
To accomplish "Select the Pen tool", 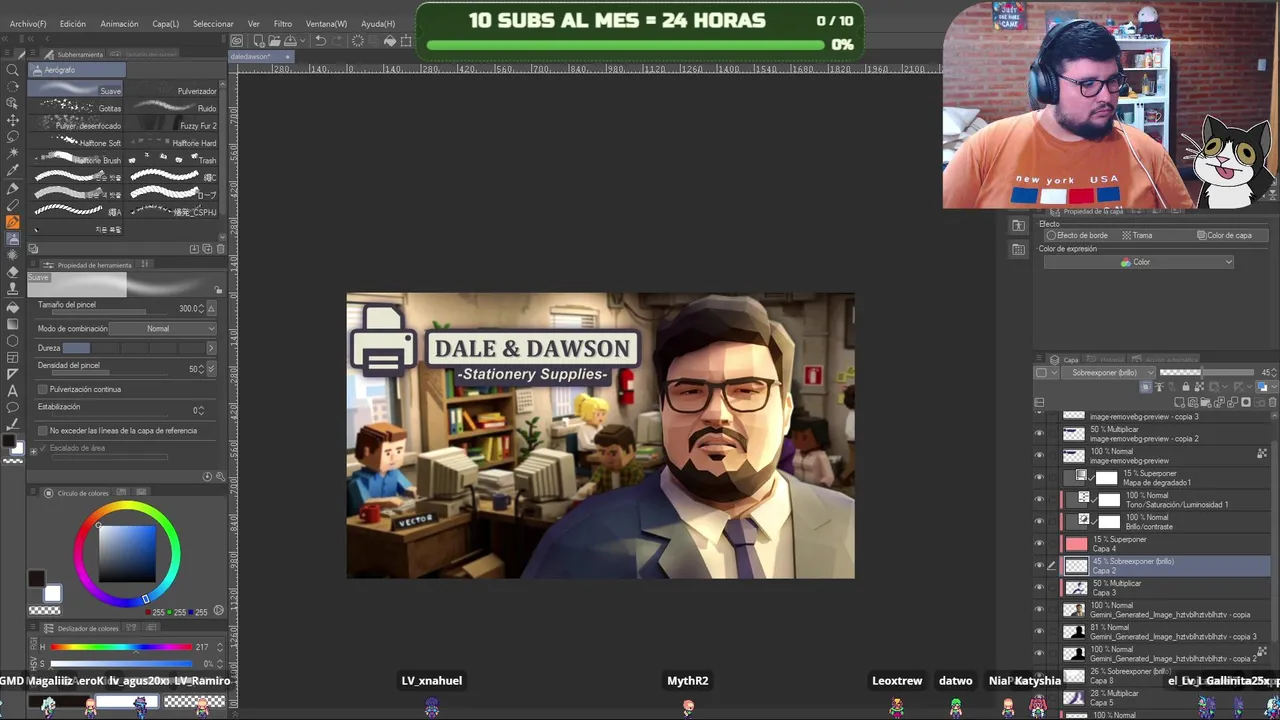I will tap(13, 190).
